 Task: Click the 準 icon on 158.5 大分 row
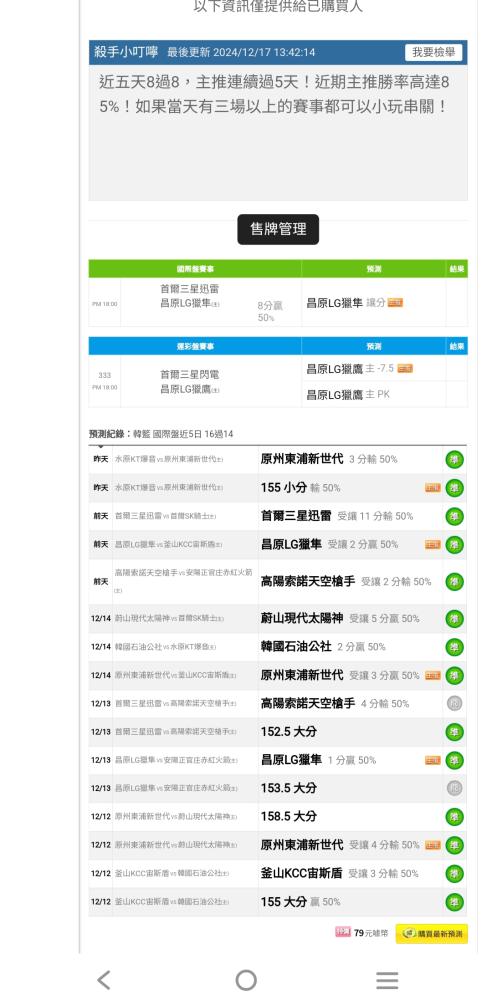(x=454, y=816)
